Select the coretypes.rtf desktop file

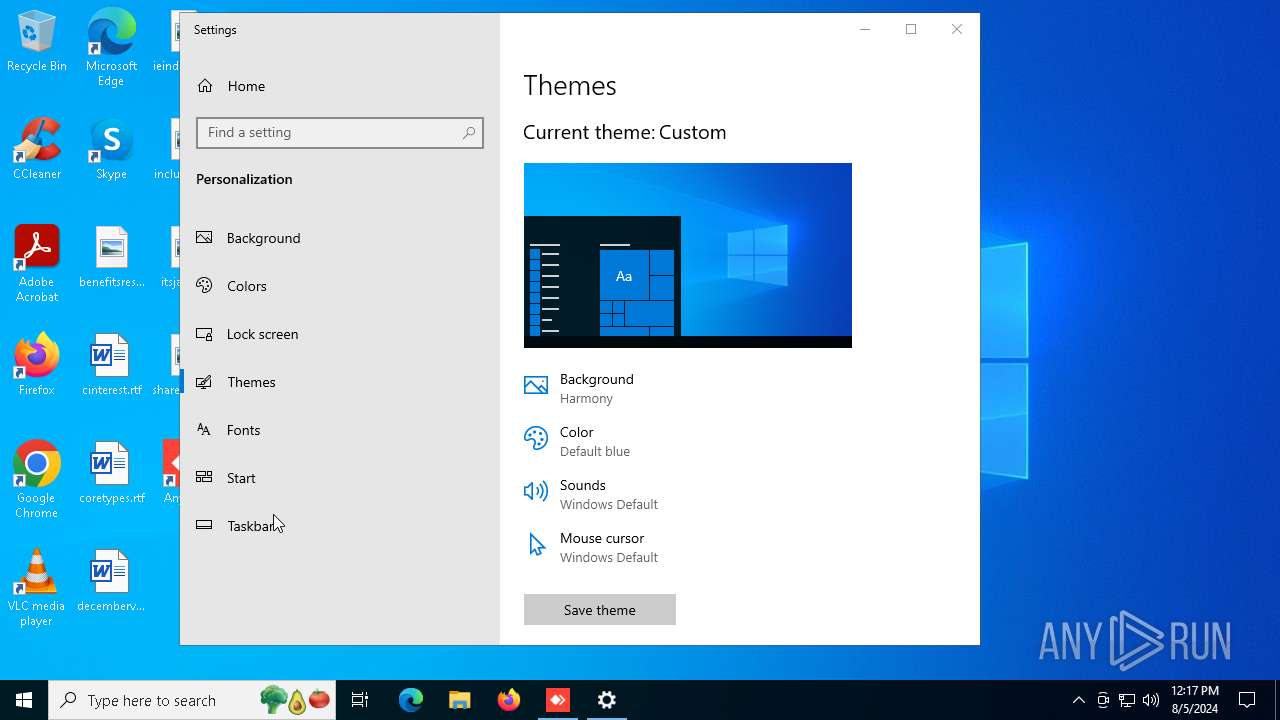[111, 473]
